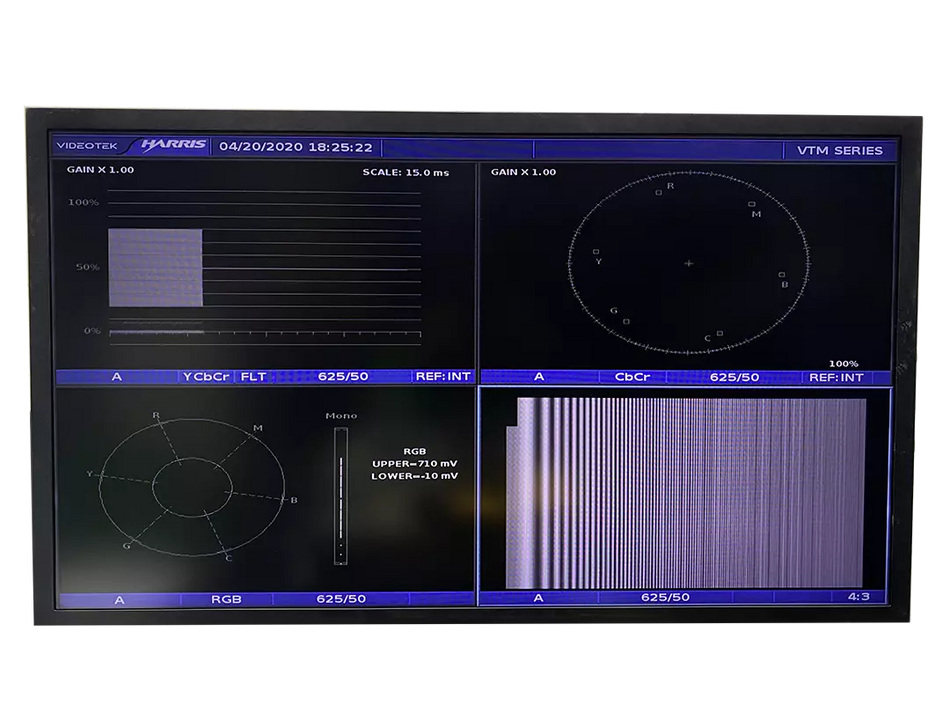Screen dimensions: 950x713
Task: Click input A in the gamut status bar
Action: (119, 600)
